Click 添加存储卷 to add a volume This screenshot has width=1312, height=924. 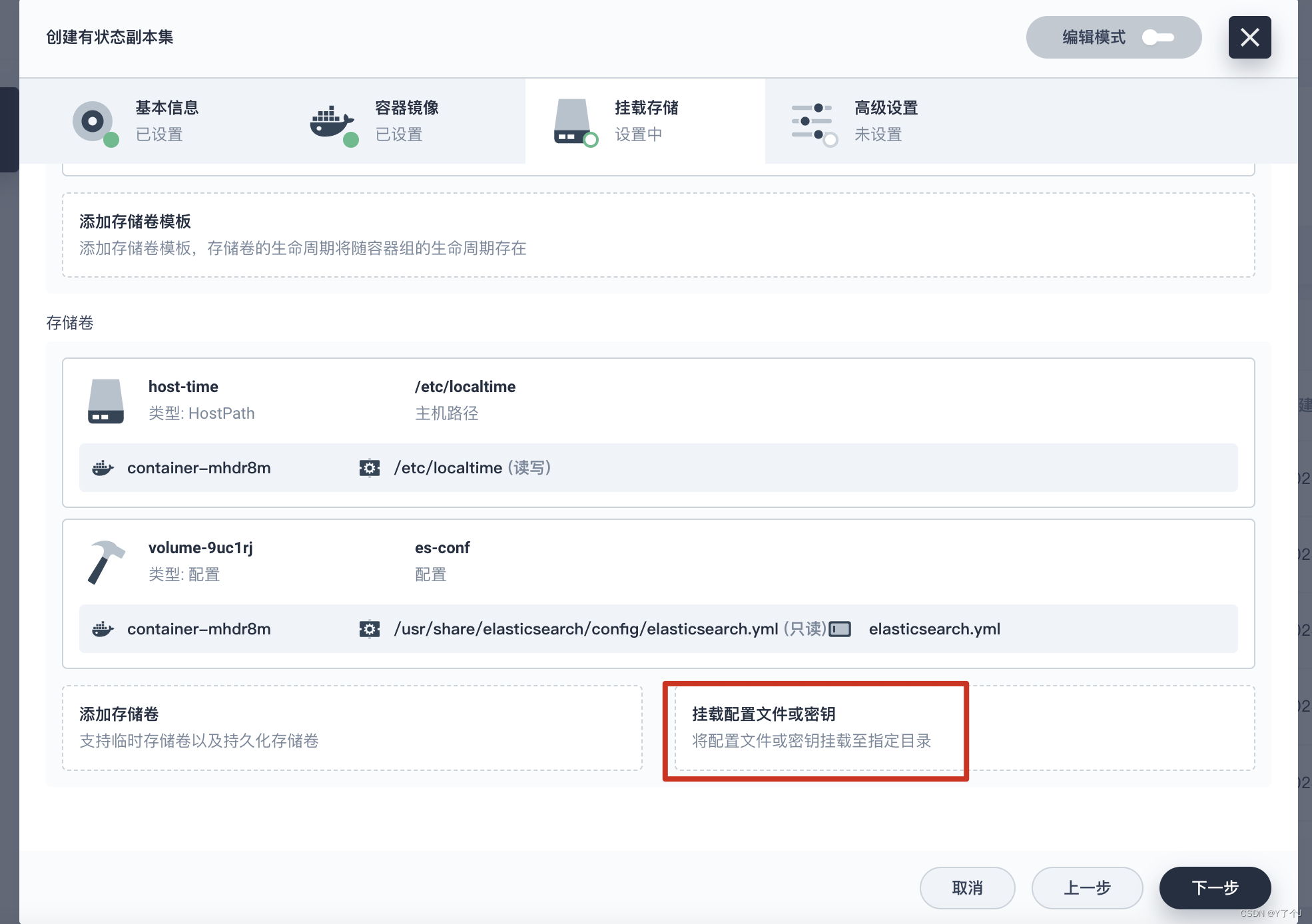pos(352,728)
